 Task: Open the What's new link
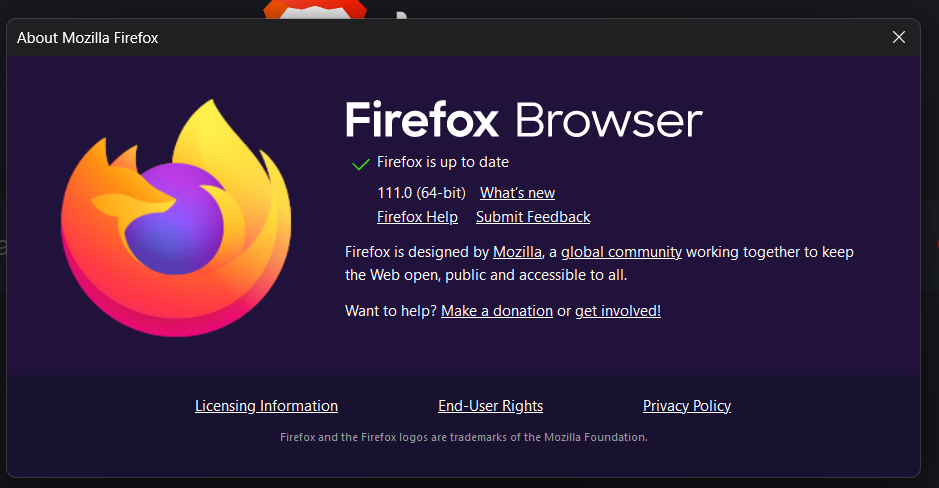coord(517,193)
